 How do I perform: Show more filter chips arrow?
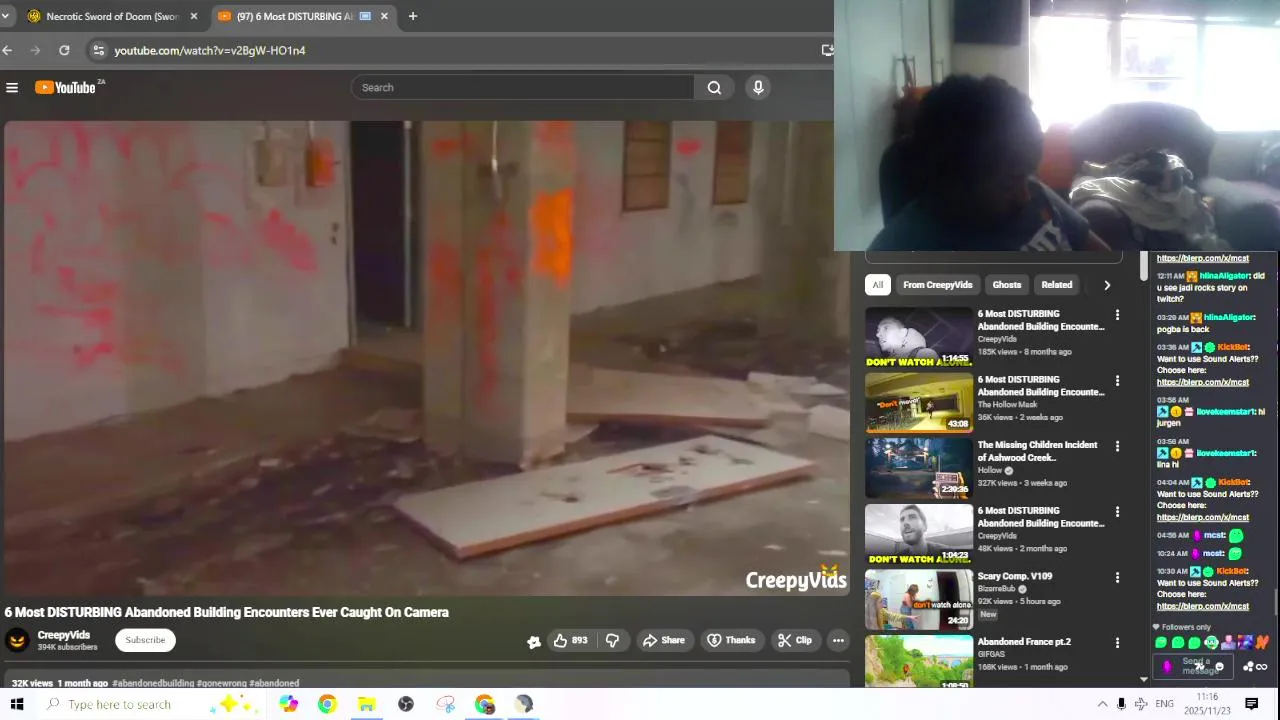click(1107, 285)
